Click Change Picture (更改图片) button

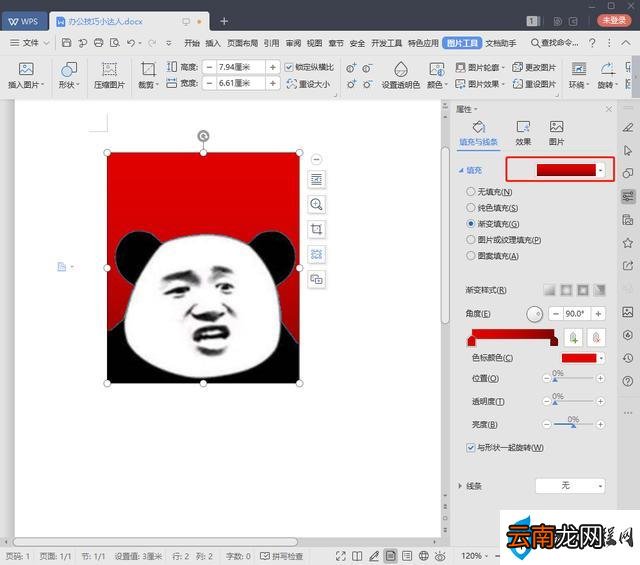pos(534,67)
